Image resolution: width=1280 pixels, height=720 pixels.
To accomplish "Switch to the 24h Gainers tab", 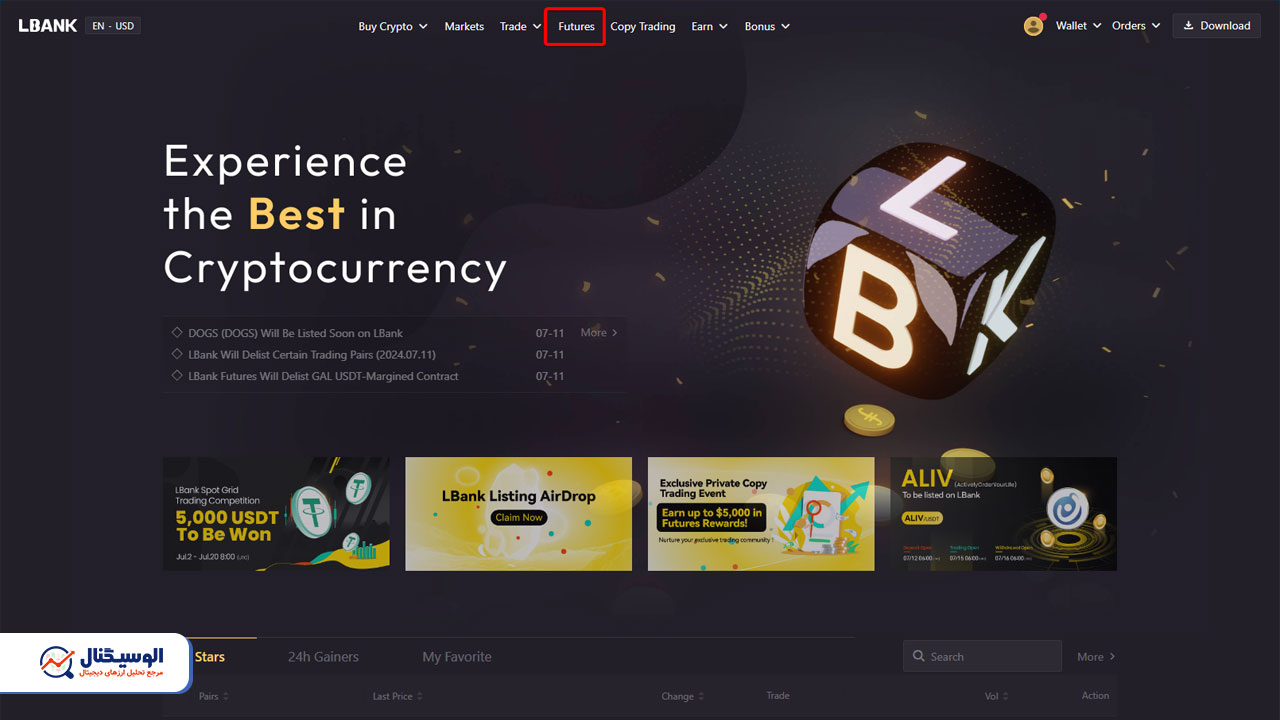I will coord(323,657).
